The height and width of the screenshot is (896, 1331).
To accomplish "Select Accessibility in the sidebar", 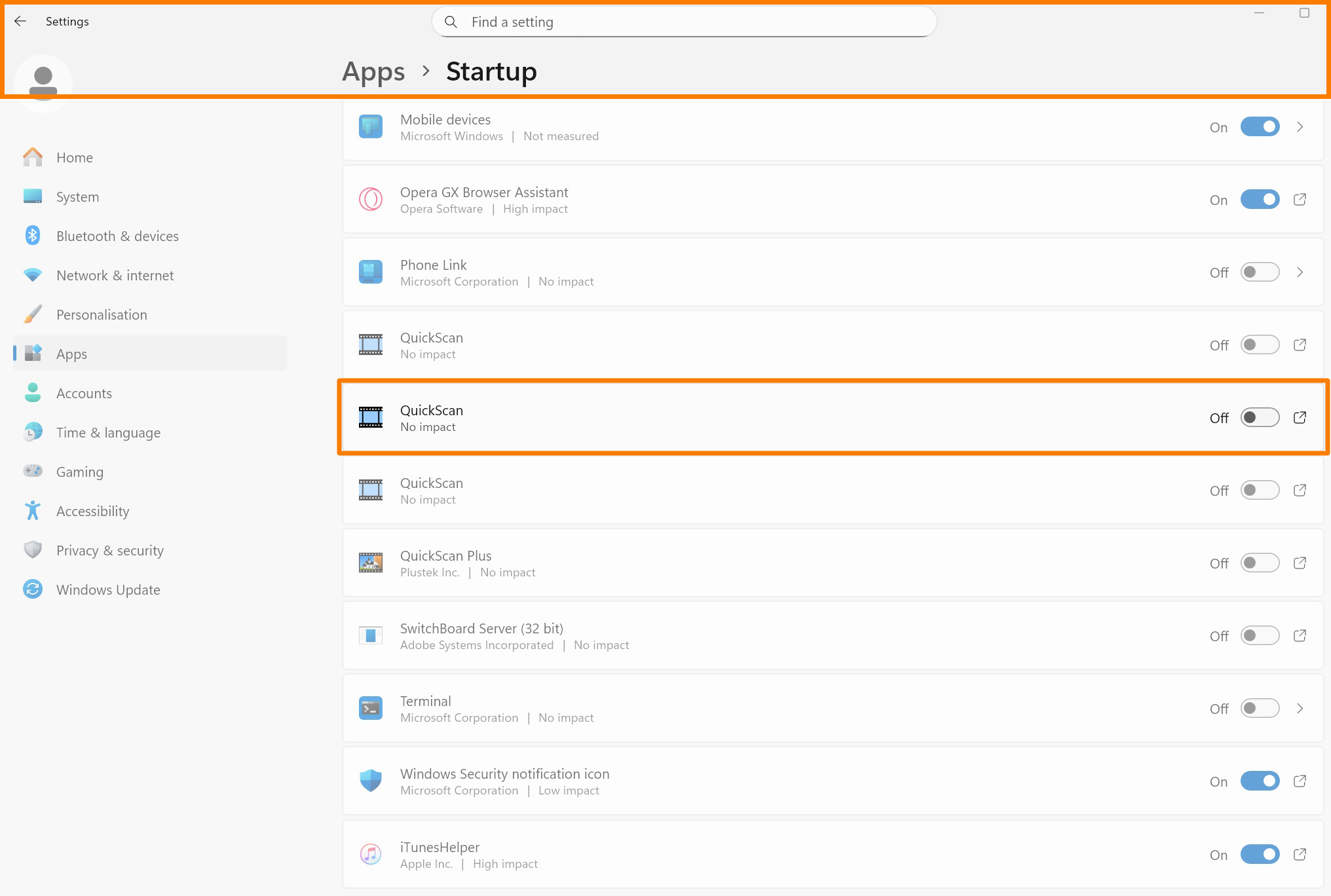I will tap(150, 511).
